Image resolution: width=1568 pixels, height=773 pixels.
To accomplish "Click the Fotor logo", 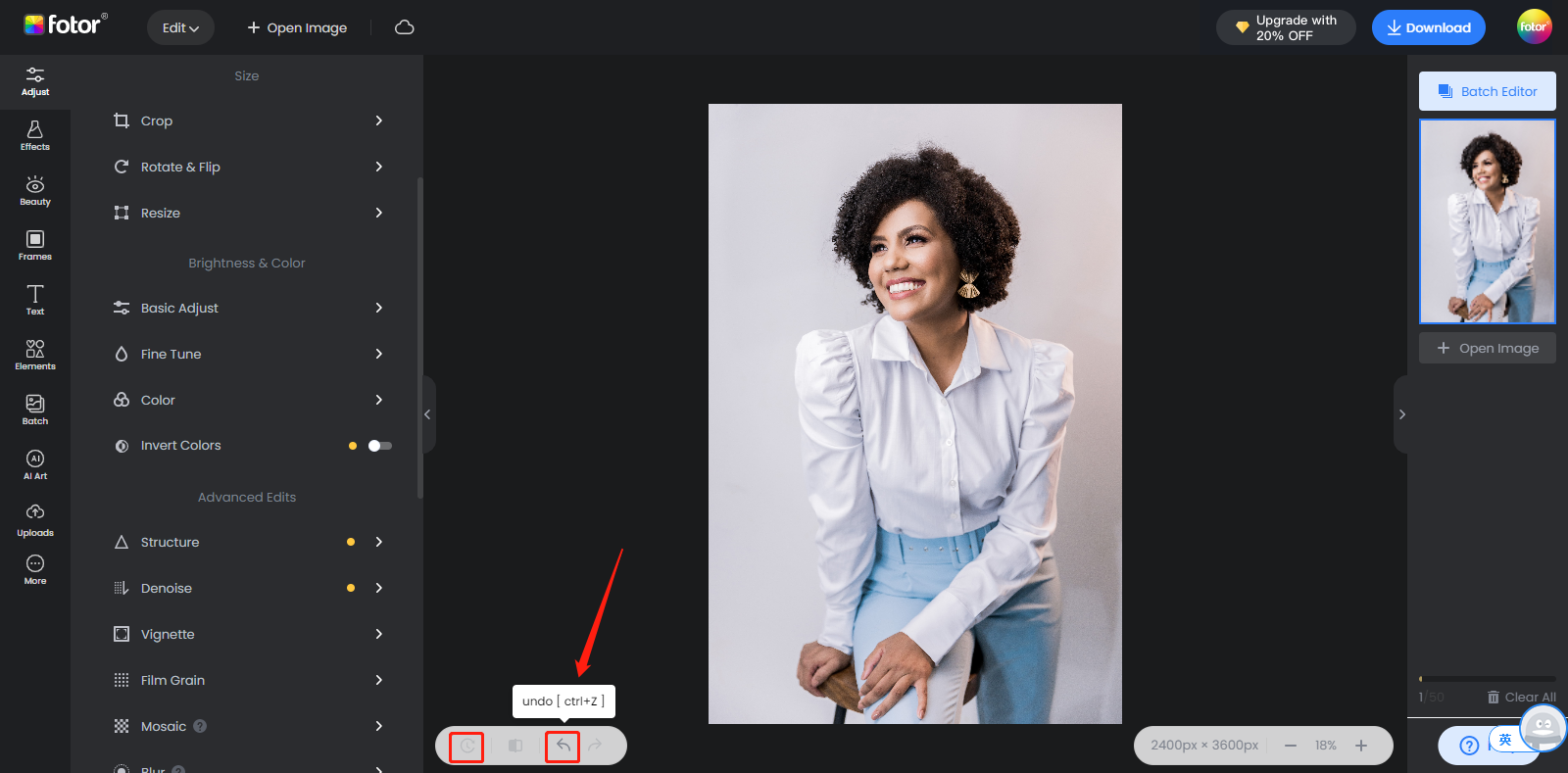I will (66, 24).
